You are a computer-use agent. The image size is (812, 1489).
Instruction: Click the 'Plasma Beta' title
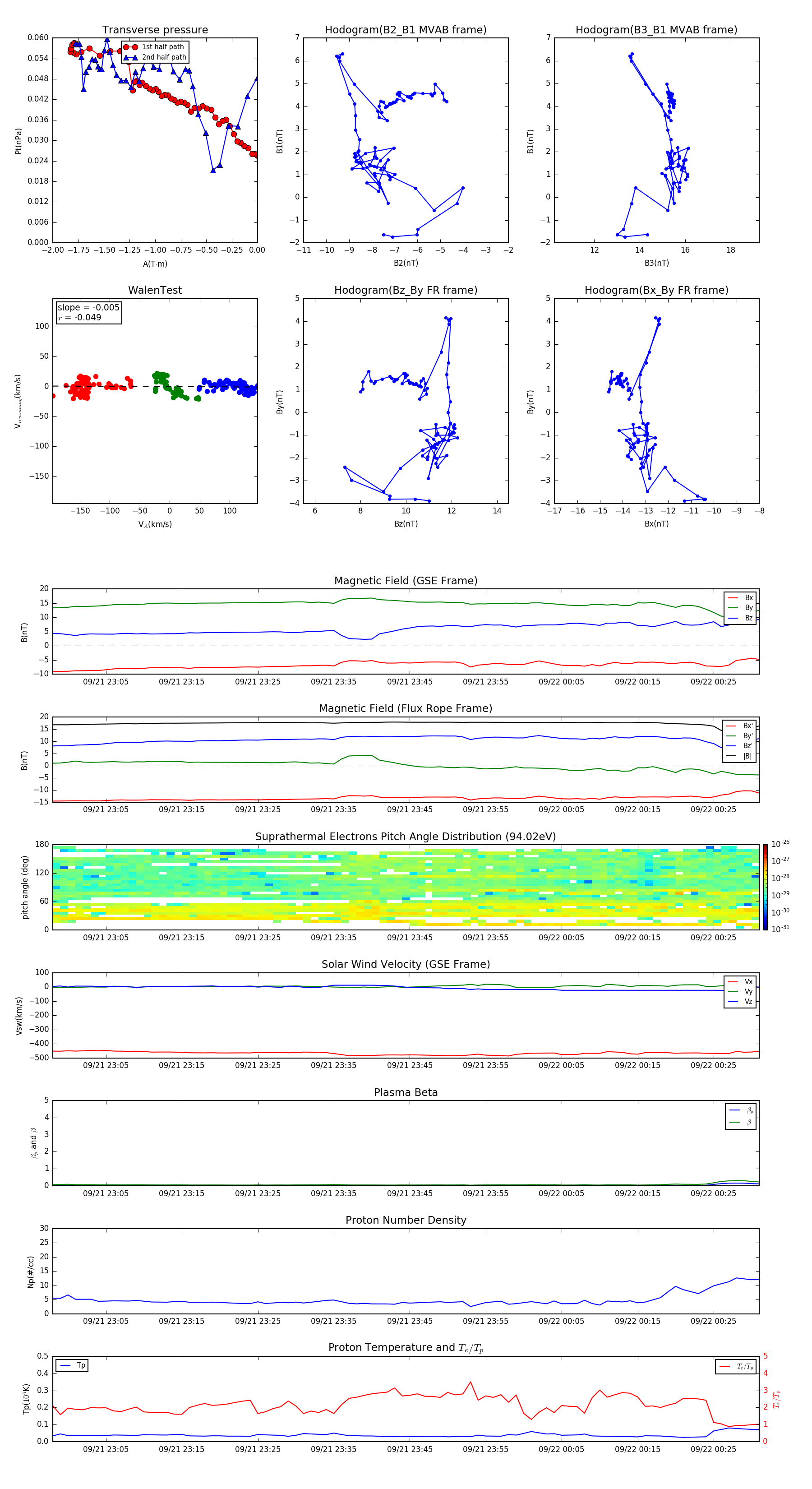(406, 1092)
